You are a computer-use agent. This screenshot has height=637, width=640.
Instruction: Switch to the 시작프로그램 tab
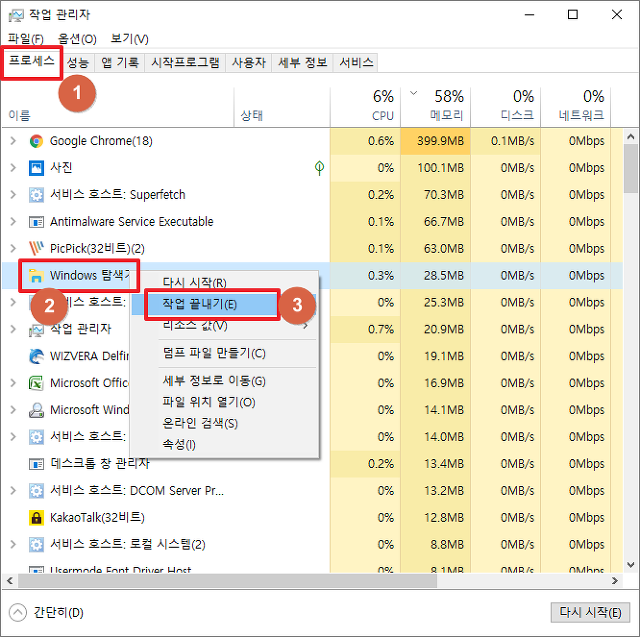tap(185, 62)
